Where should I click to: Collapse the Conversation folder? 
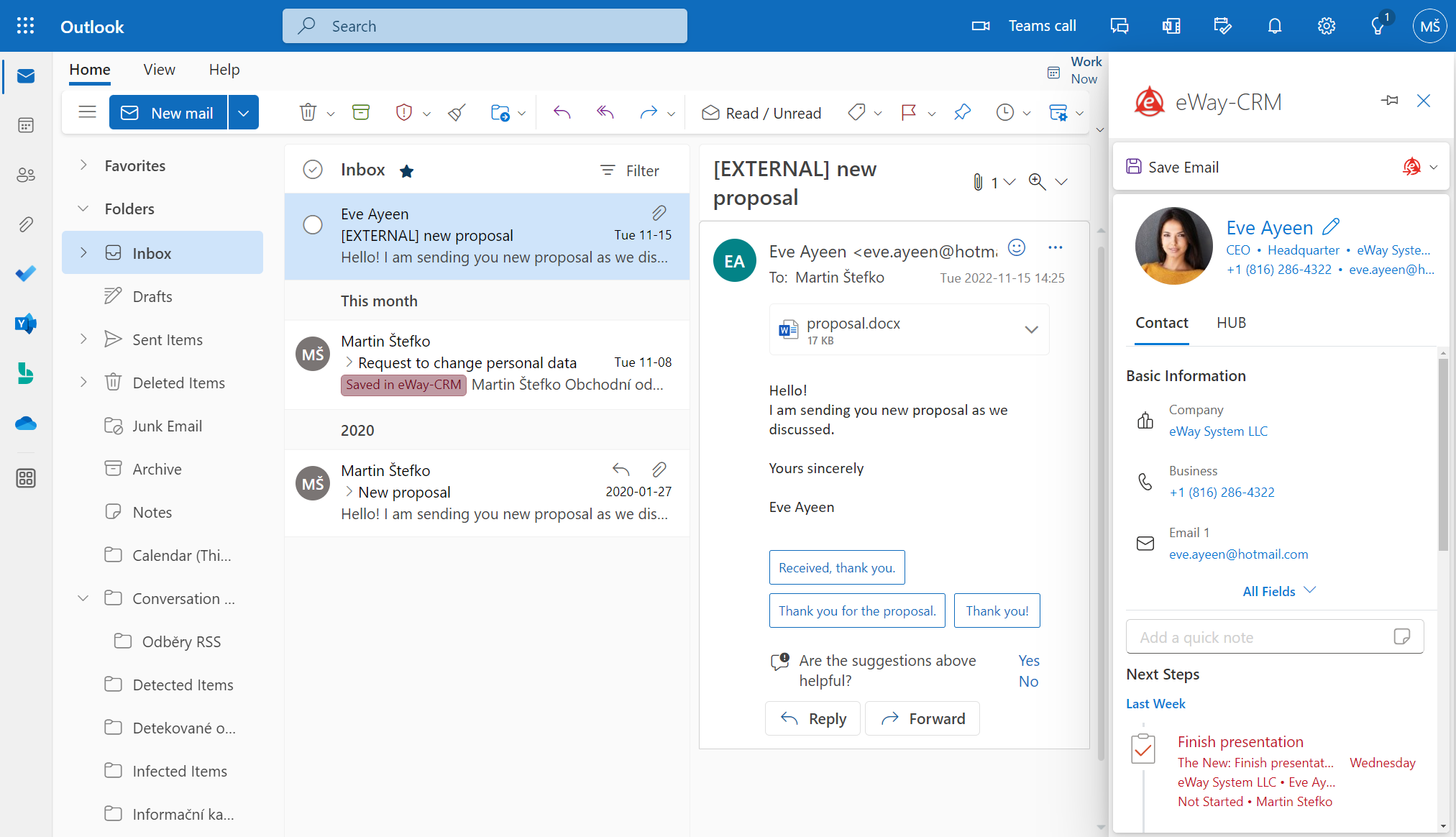83,598
